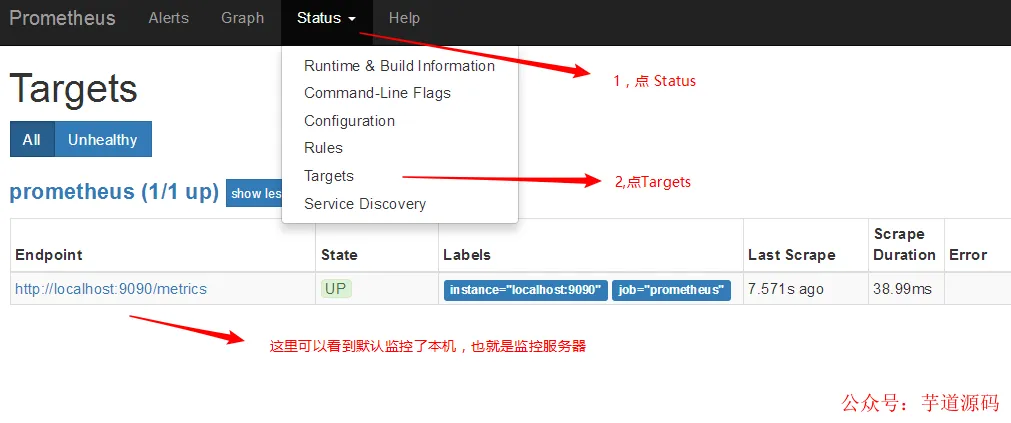Show All targets filter
Viewport: 1011px width, 423px height.
(x=32, y=139)
